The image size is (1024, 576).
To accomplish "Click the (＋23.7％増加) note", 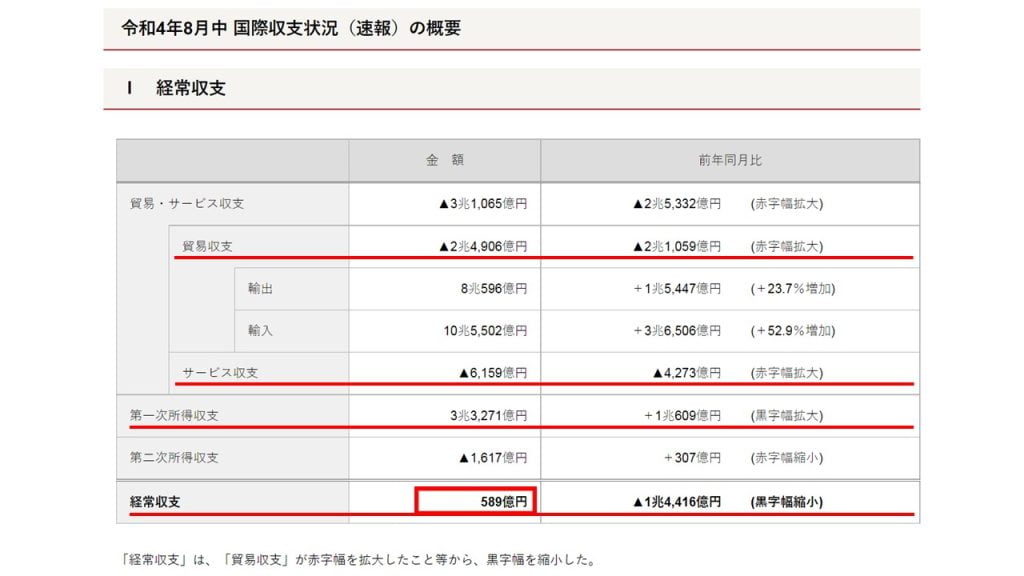I will (x=792, y=288).
